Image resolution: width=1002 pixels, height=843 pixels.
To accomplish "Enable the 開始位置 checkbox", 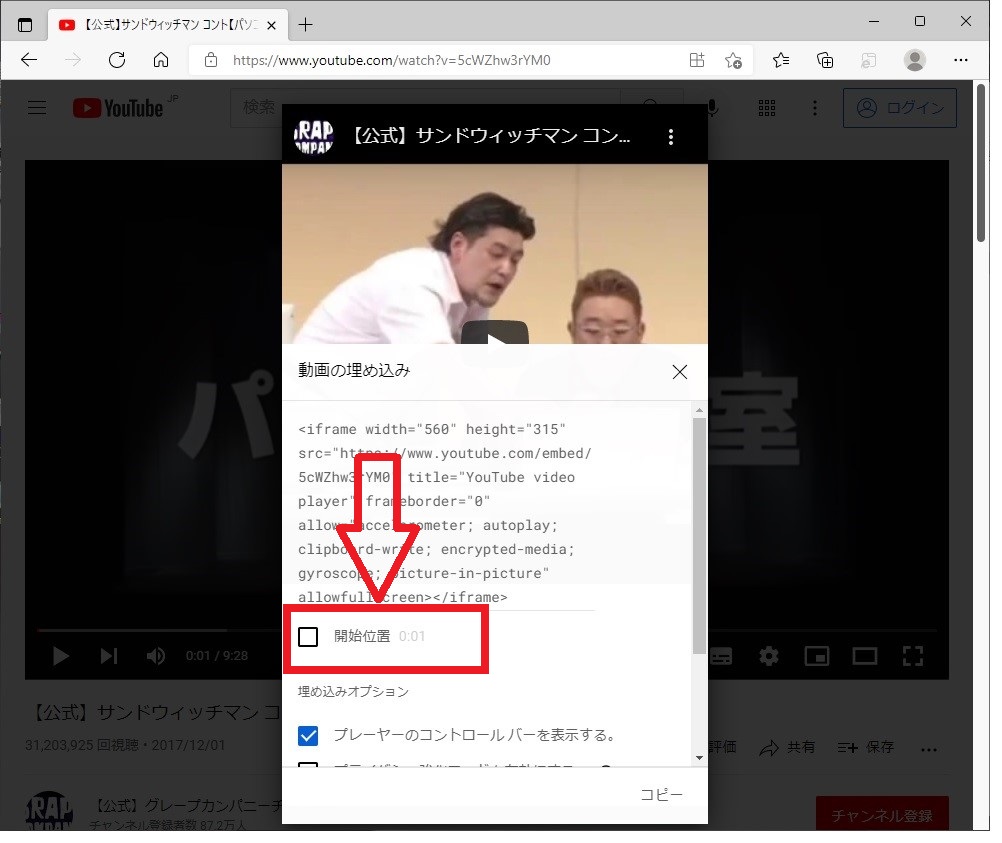I will click(308, 636).
